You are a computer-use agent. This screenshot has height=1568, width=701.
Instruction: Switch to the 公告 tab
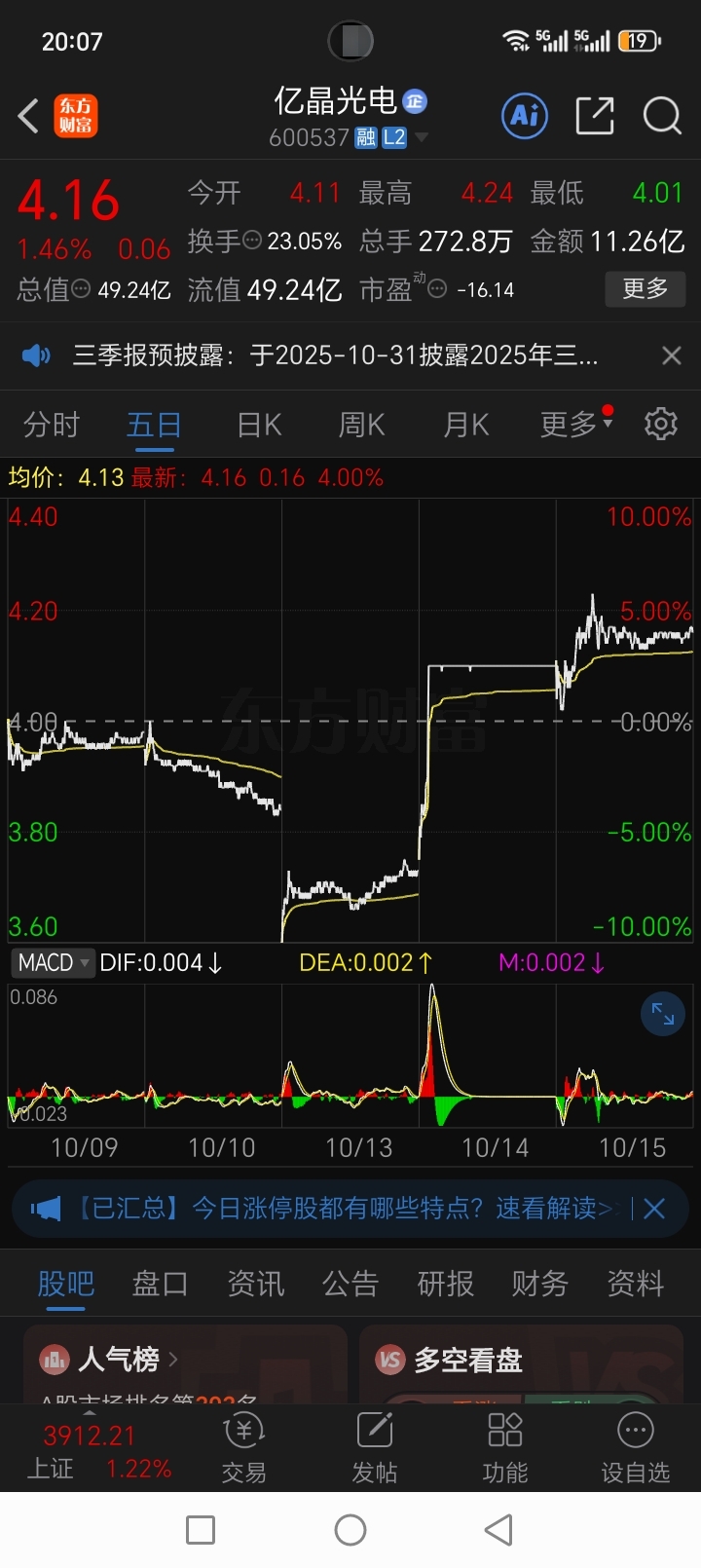pyautogui.click(x=350, y=1284)
